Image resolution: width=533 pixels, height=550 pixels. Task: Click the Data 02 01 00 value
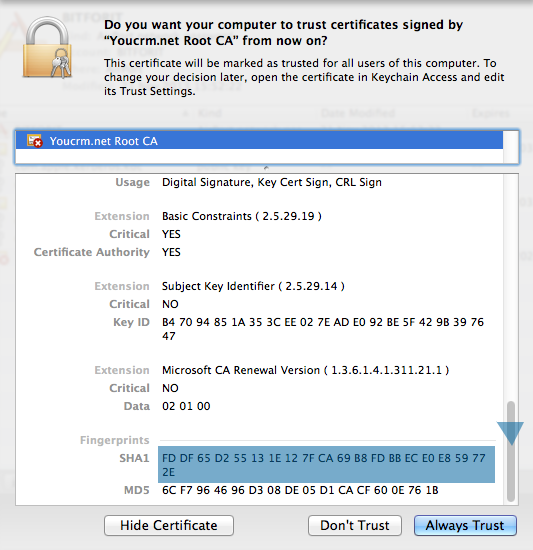186,406
